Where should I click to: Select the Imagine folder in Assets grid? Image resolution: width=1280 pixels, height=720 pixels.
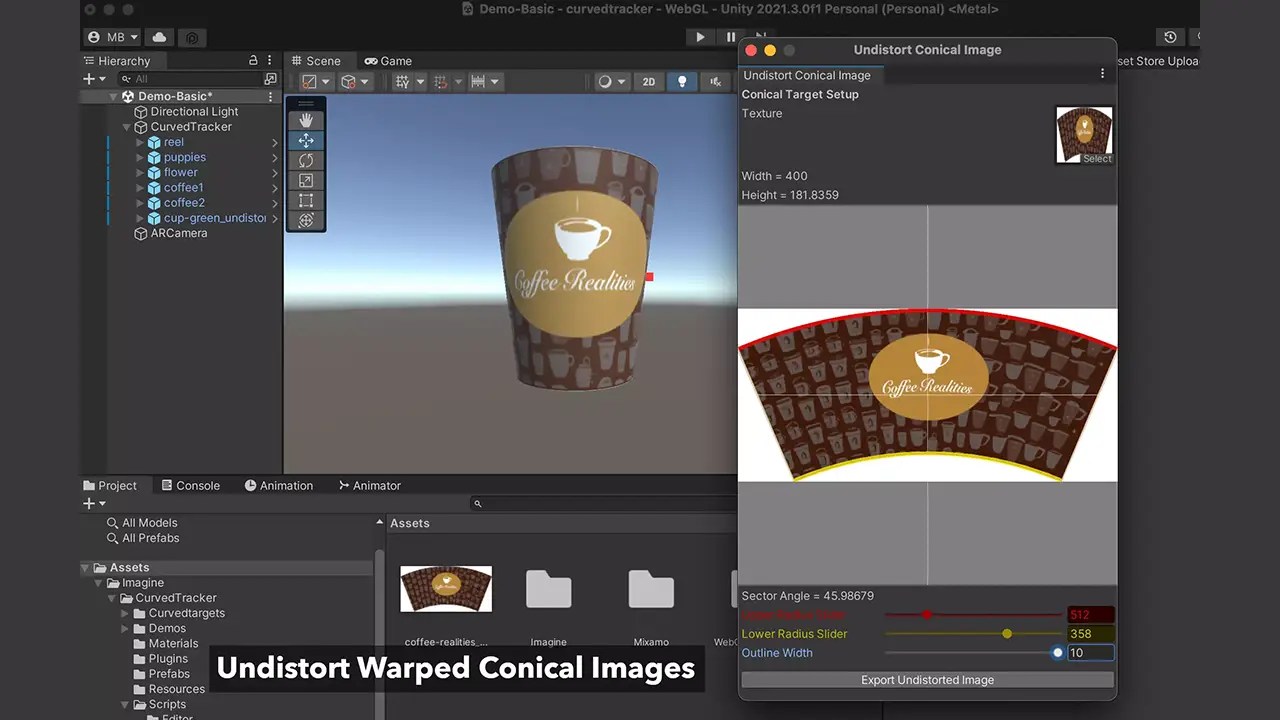click(x=548, y=590)
